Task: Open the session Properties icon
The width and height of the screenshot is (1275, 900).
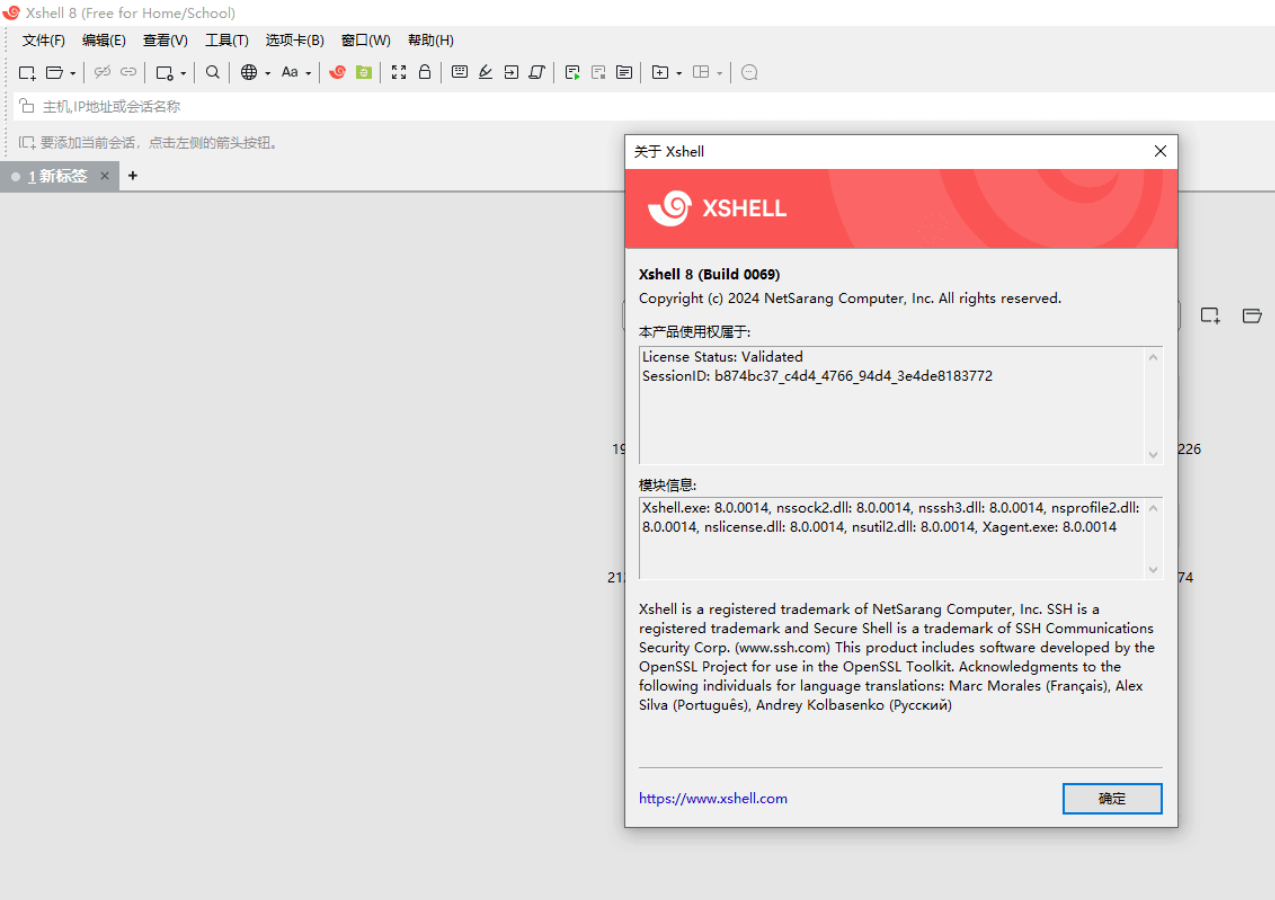Action: [x=165, y=72]
